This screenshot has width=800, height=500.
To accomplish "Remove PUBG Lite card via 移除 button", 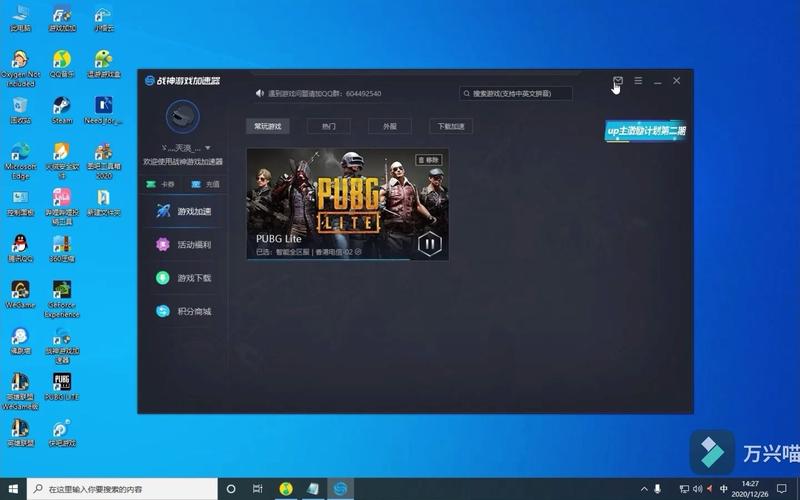I will tap(429, 160).
